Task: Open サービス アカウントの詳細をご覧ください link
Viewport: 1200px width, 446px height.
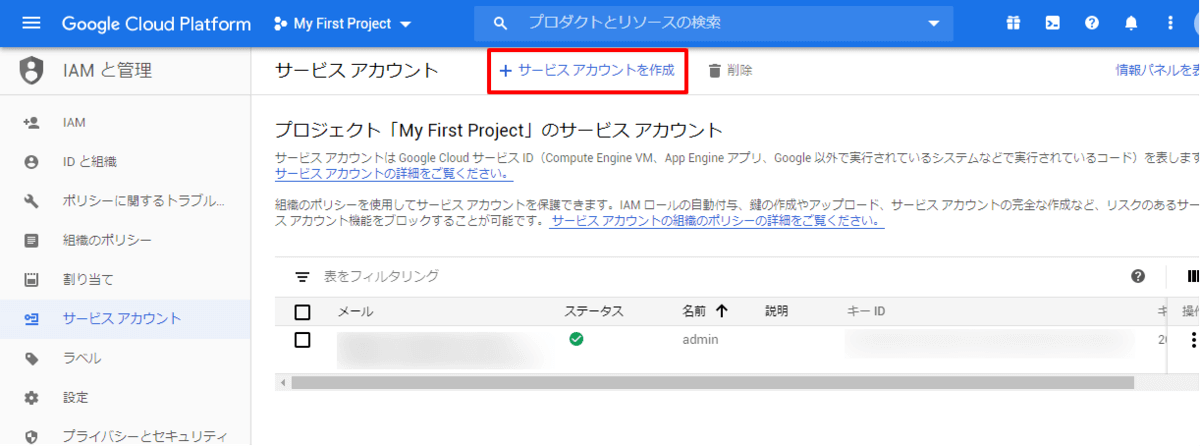Action: coord(394,174)
